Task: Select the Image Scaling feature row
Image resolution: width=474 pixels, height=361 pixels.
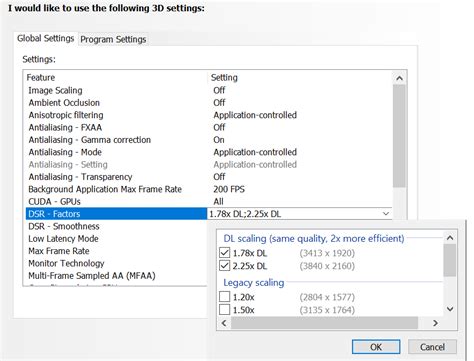Action: pos(116,90)
